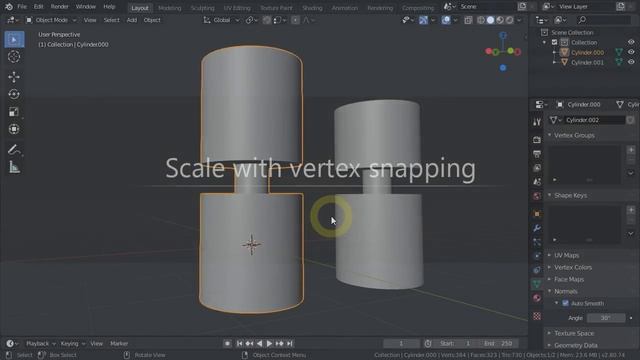
Task: Select the Transform tool
Action: point(14,129)
